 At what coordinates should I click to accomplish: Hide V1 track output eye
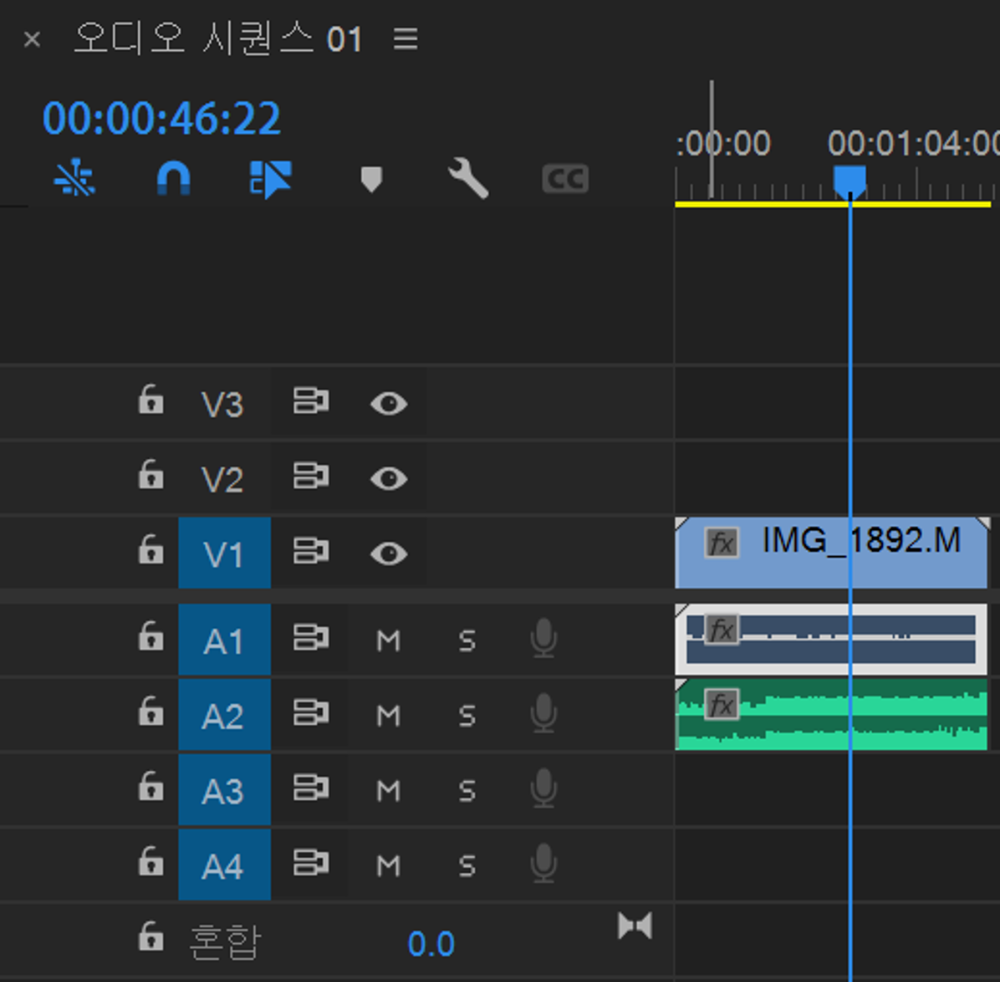[389, 553]
